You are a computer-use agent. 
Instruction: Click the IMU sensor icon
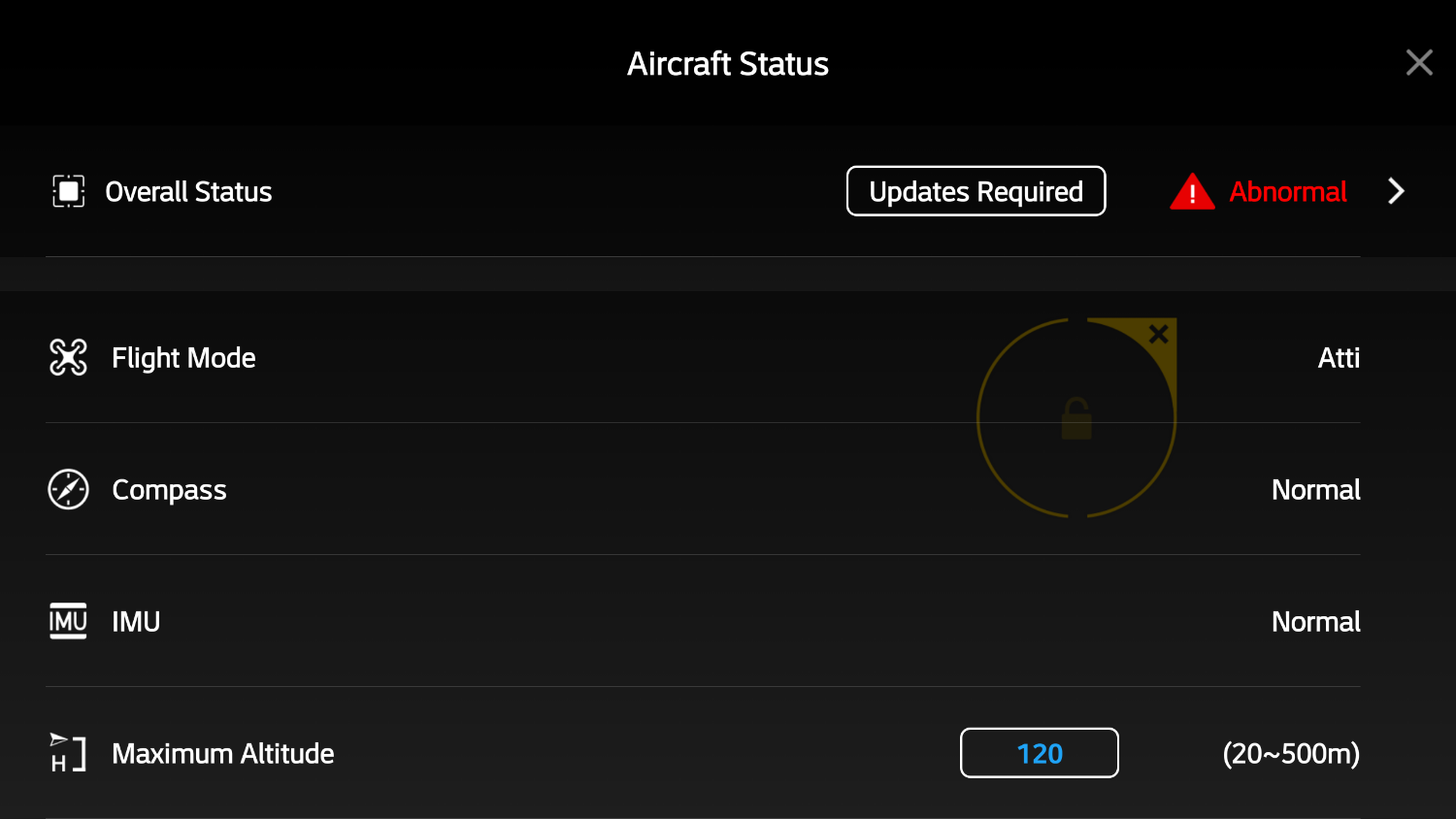point(66,621)
